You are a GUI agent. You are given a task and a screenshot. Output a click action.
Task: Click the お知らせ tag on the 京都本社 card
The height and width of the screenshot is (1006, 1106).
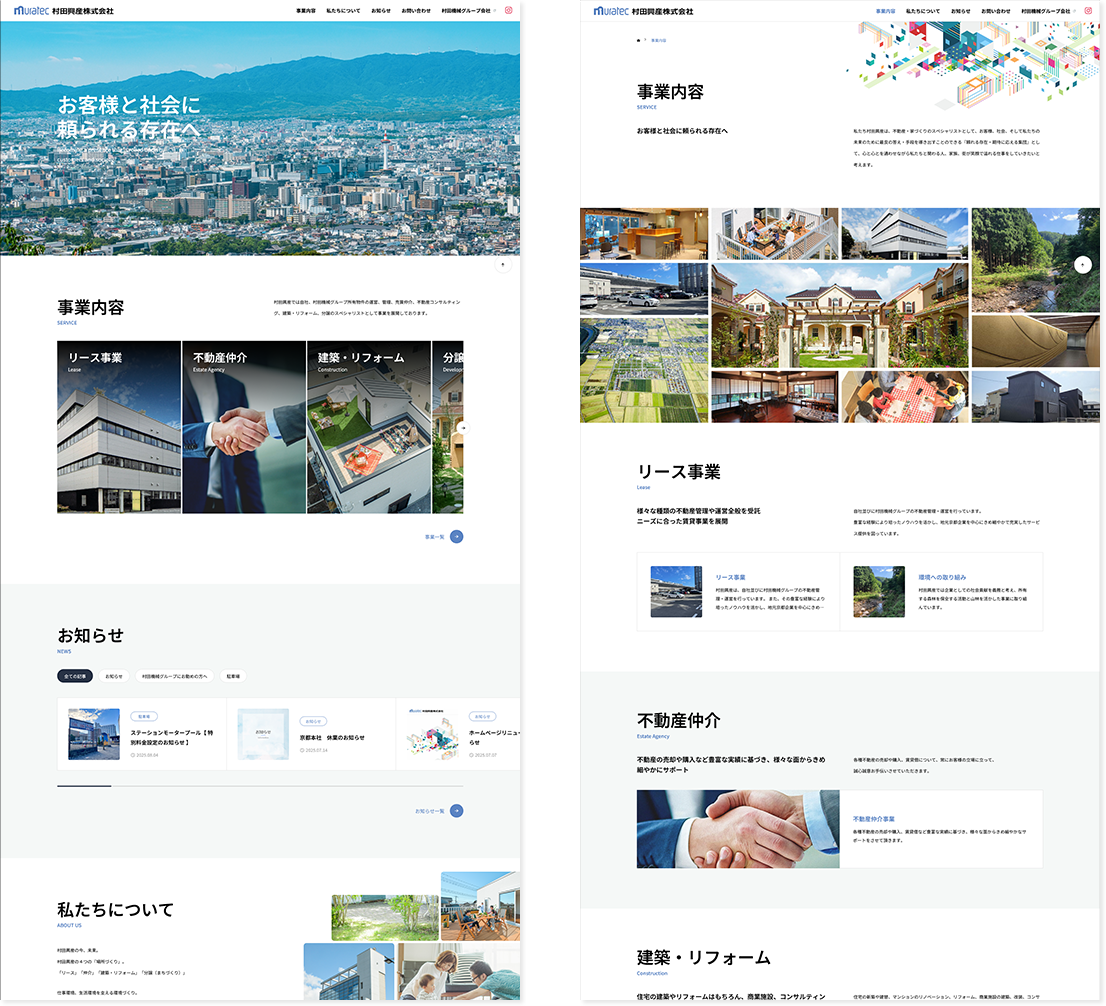[313, 721]
